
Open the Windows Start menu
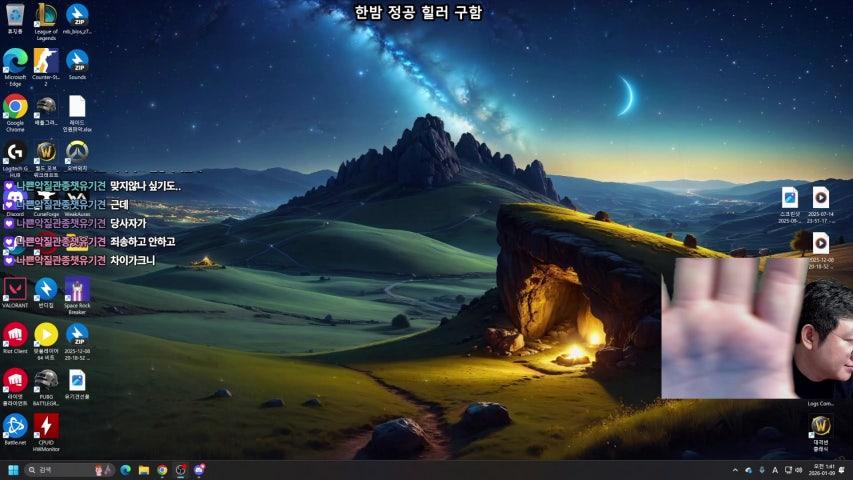click(14, 470)
